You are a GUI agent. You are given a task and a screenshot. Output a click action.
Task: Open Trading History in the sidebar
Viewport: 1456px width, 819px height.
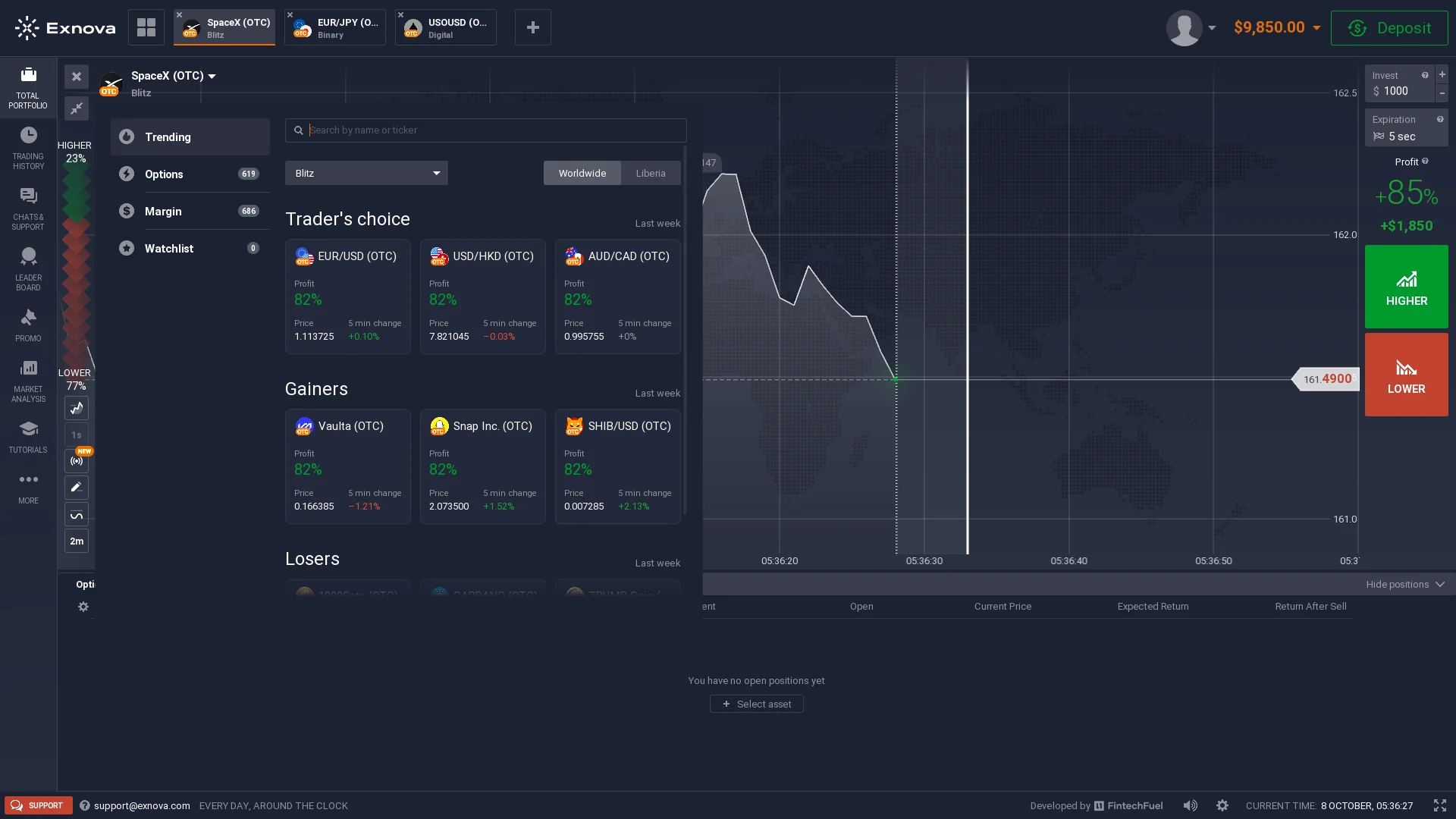click(x=28, y=148)
